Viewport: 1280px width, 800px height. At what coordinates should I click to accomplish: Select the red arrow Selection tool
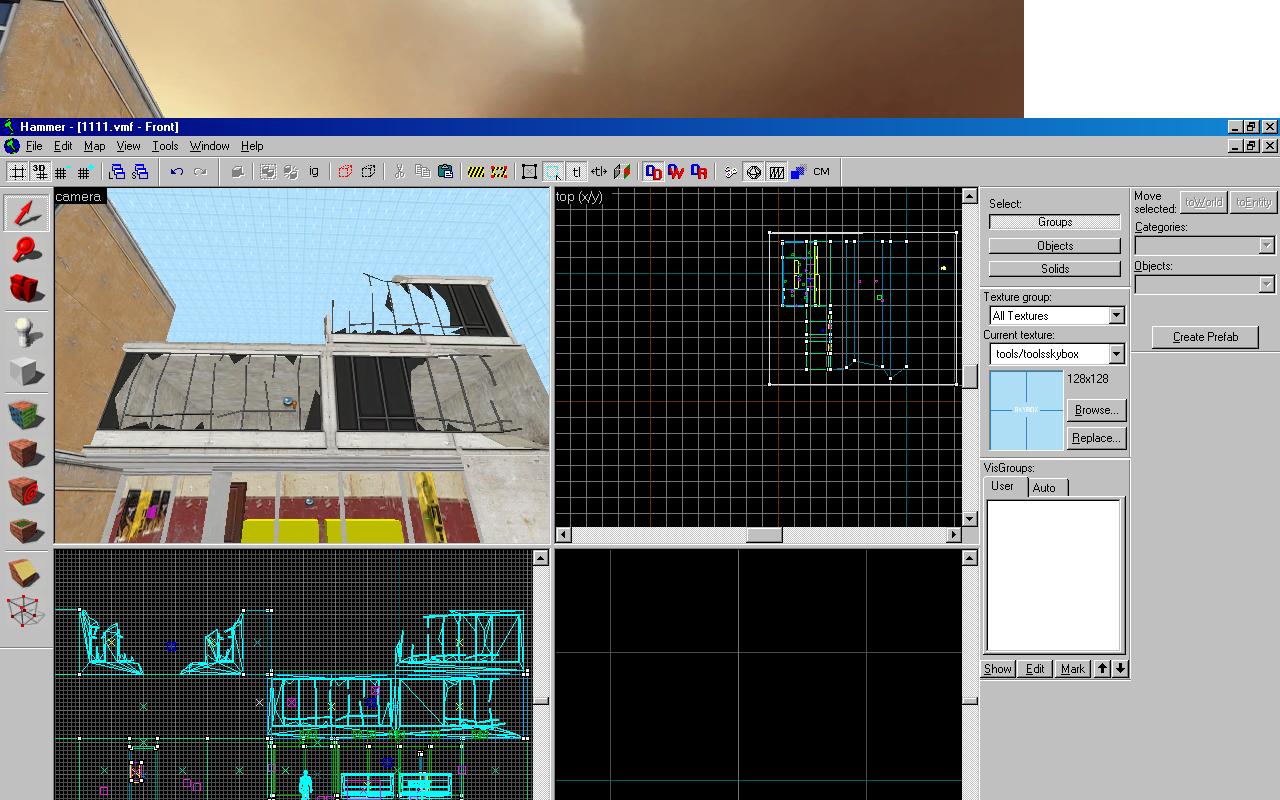click(x=27, y=212)
